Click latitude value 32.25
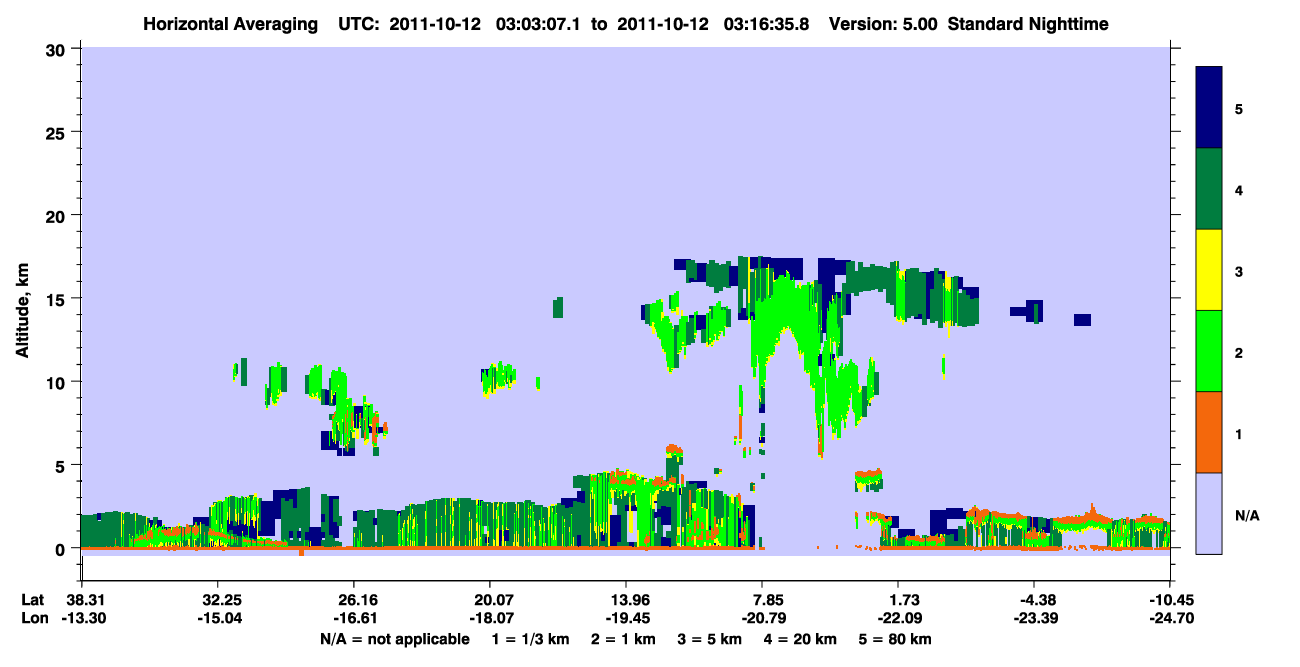The height and width of the screenshot is (667, 1300). coord(217,600)
